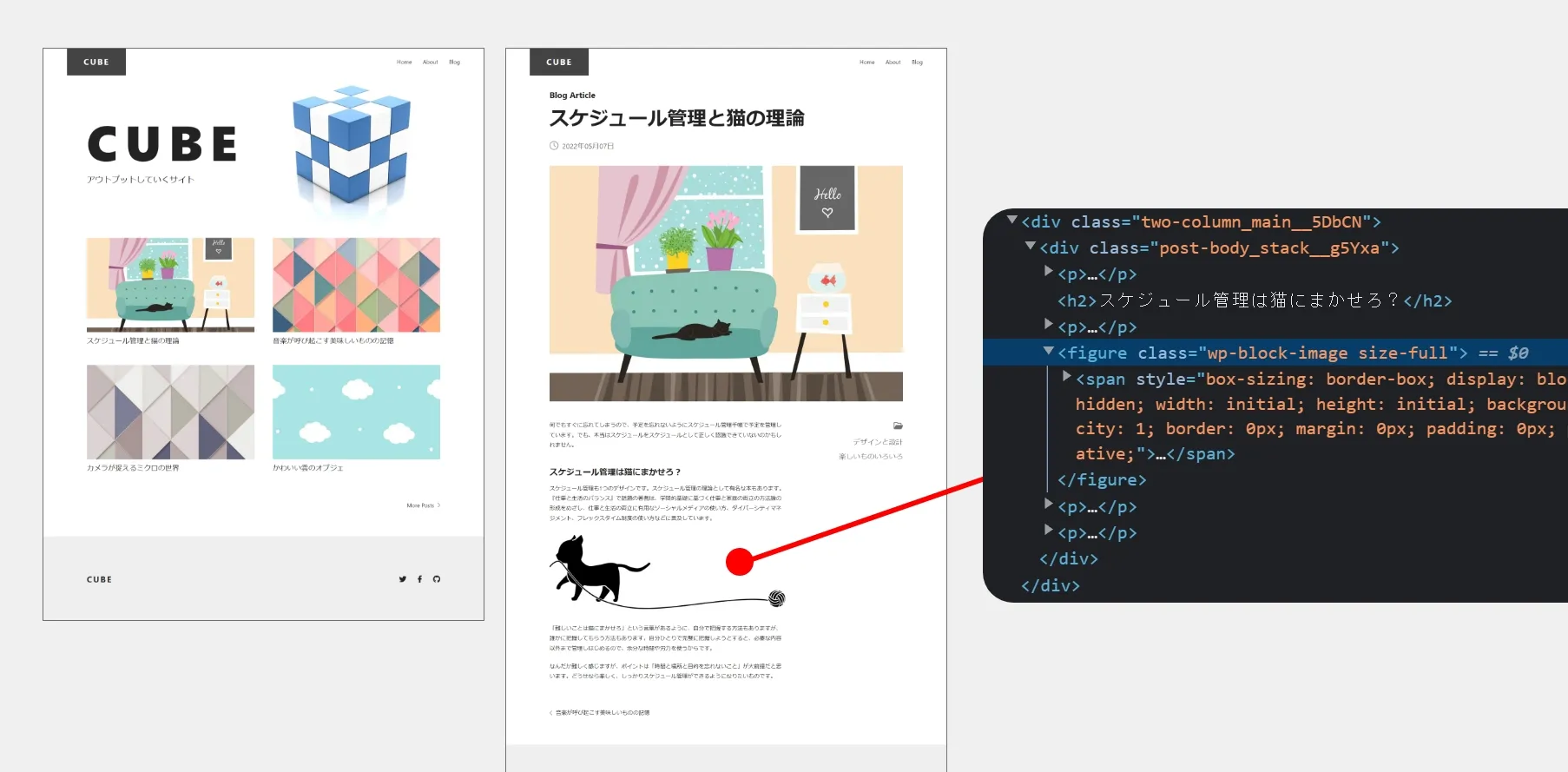Screen dimensions: 1568x772
Task: Click the folder category icon in the article sidebar
Action: [898, 426]
